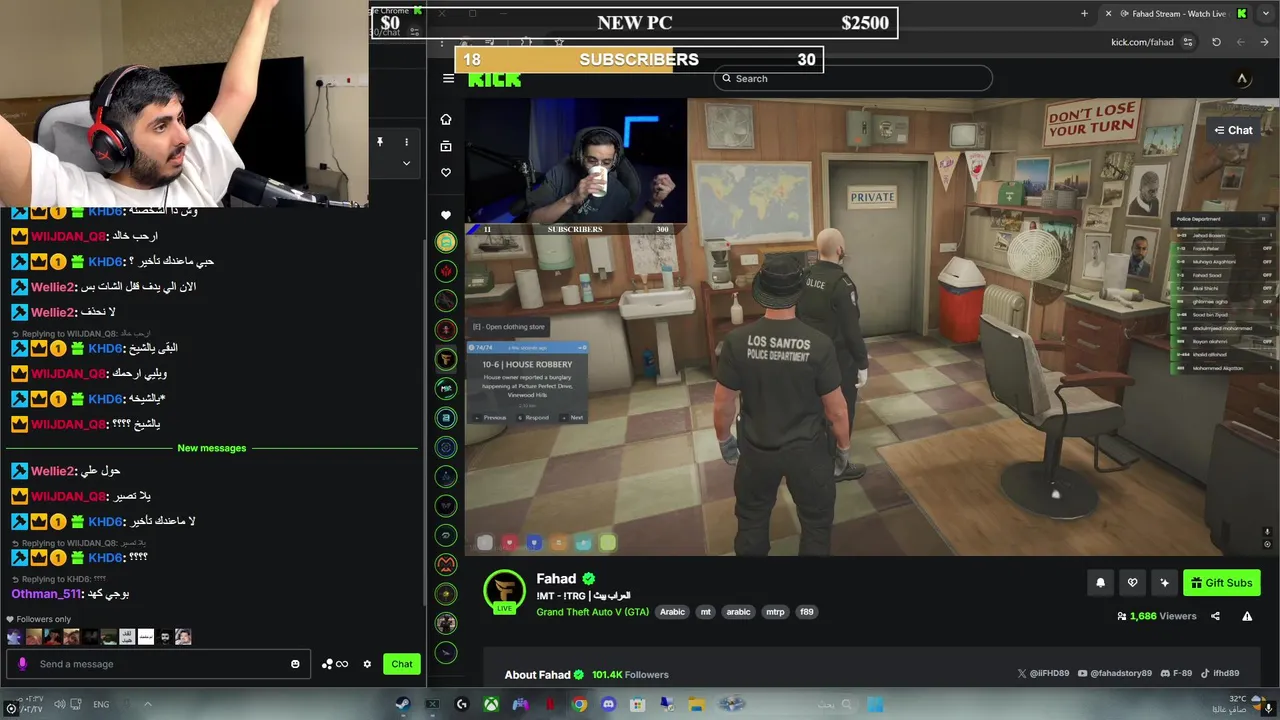
Task: Go to Kick Home in sidebar
Action: [x=446, y=119]
